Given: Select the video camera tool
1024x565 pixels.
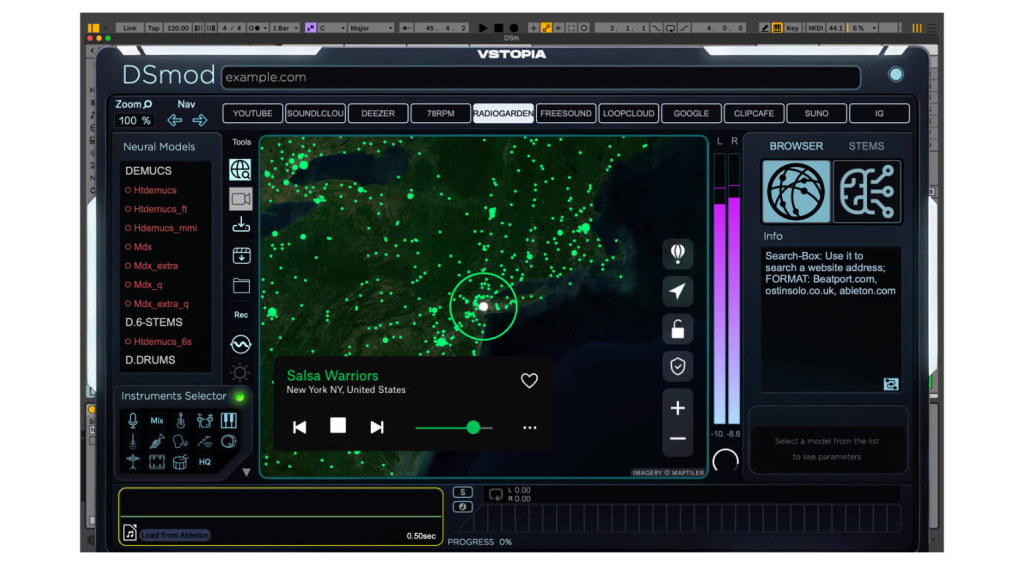Looking at the screenshot, I should coord(240,199).
